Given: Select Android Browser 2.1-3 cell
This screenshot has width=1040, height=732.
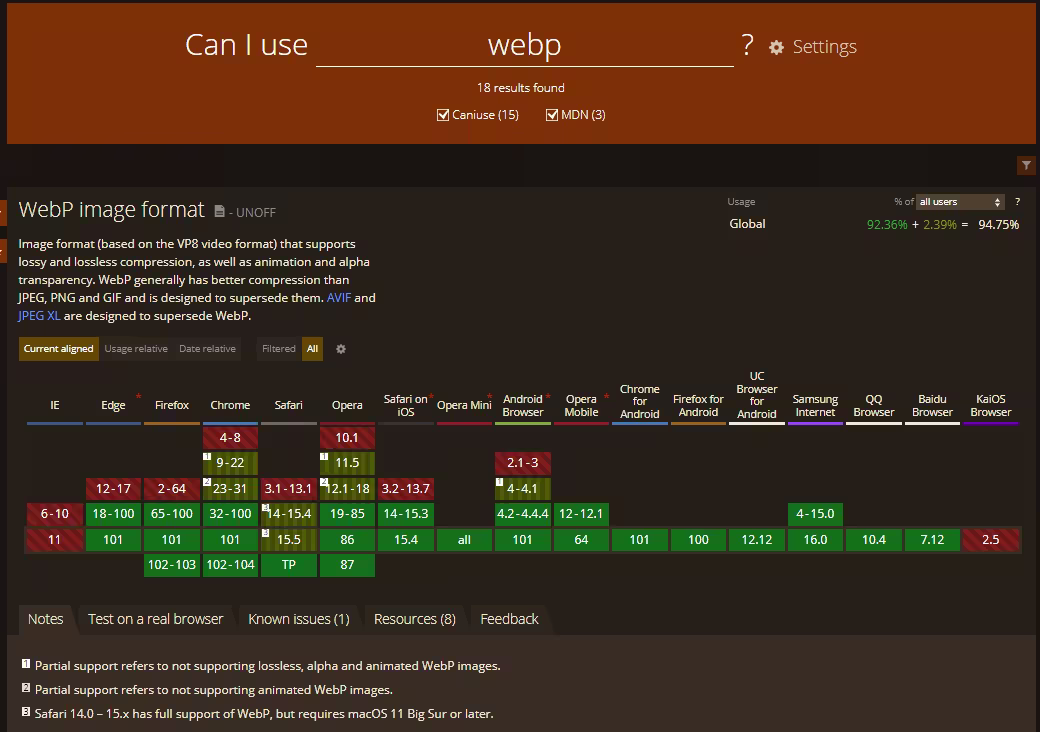Looking at the screenshot, I should (x=523, y=463).
